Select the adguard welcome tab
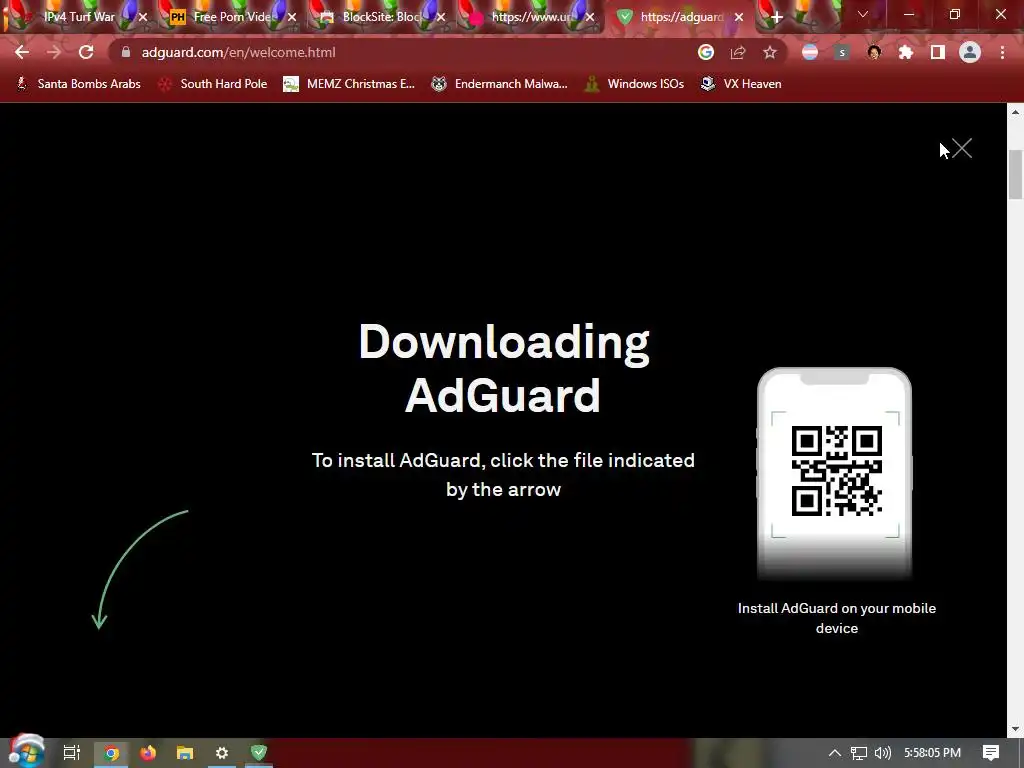The width and height of the screenshot is (1024, 768). click(x=679, y=17)
